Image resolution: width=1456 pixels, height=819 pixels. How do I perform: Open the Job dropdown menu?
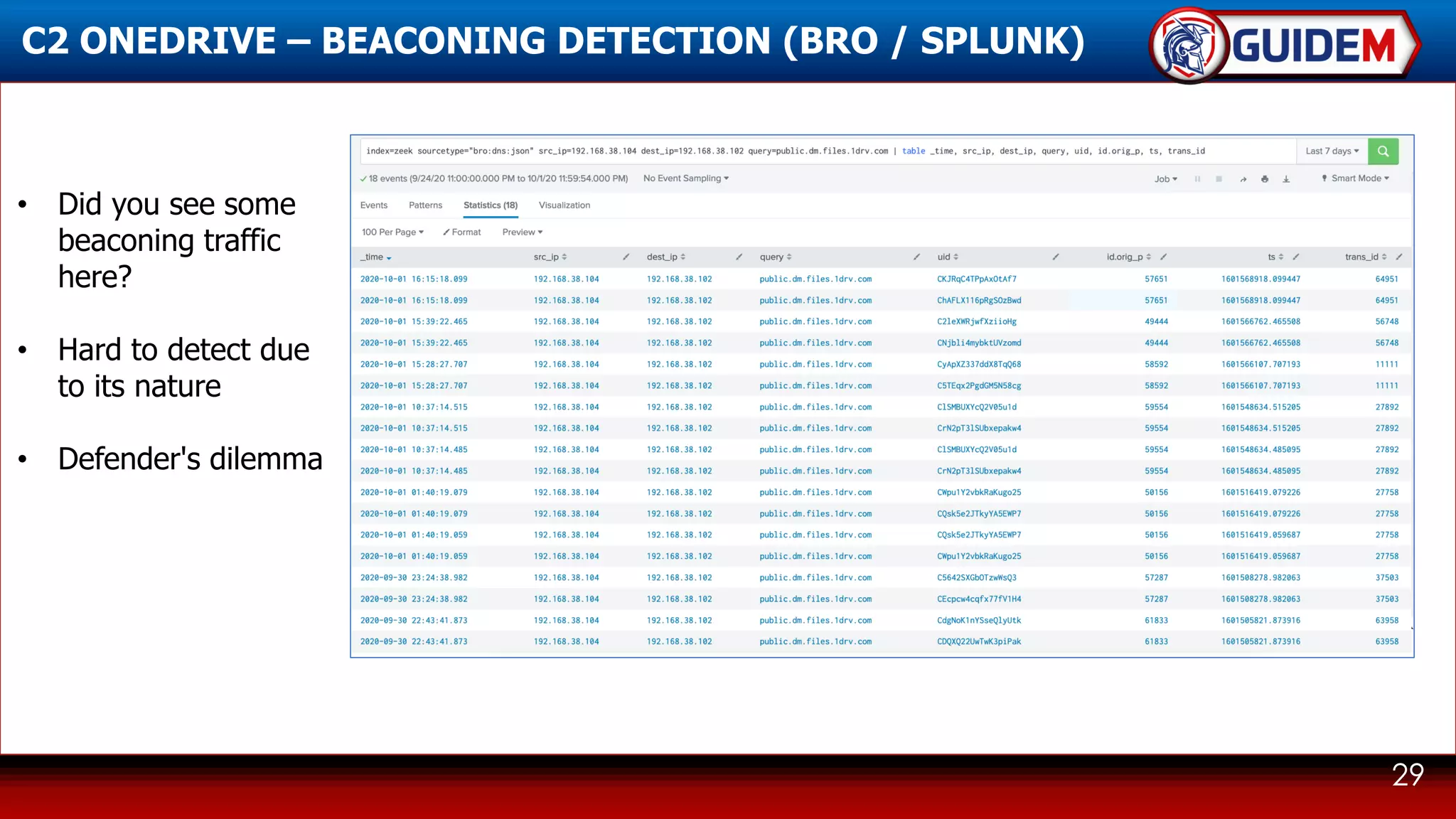1165,179
